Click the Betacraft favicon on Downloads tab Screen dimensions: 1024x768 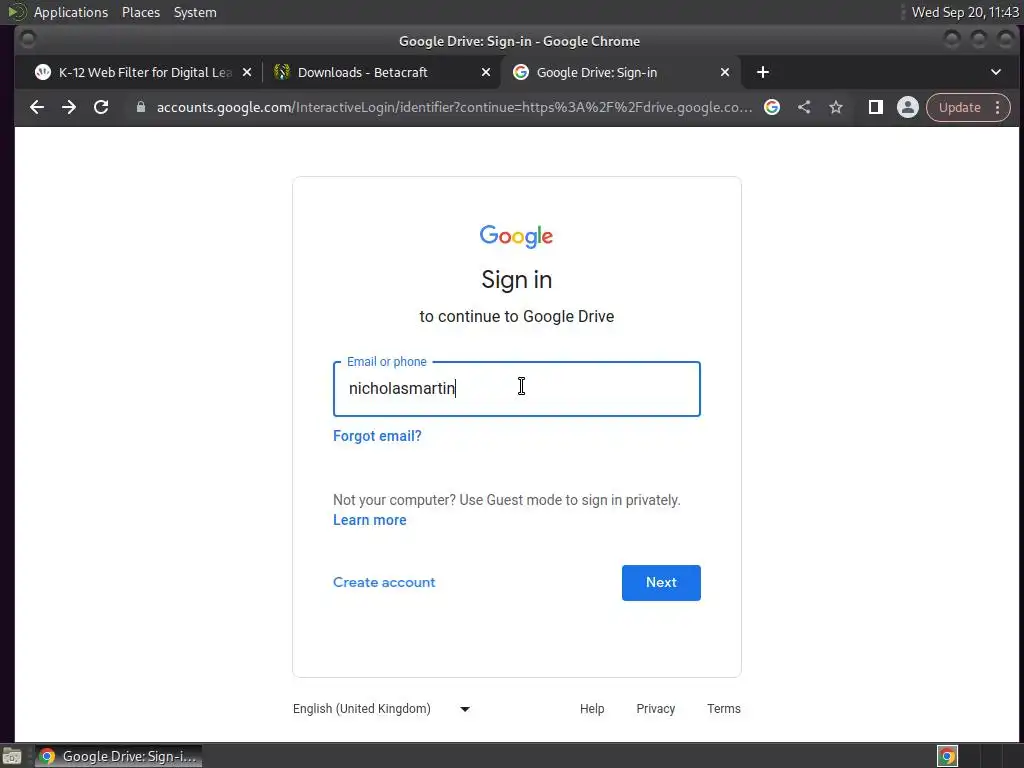pos(281,72)
